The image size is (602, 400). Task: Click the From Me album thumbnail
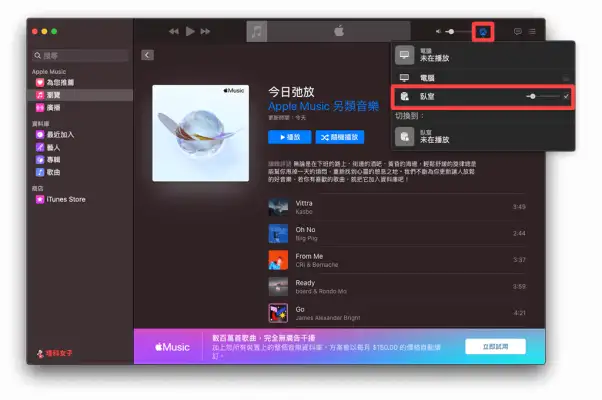click(x=278, y=260)
